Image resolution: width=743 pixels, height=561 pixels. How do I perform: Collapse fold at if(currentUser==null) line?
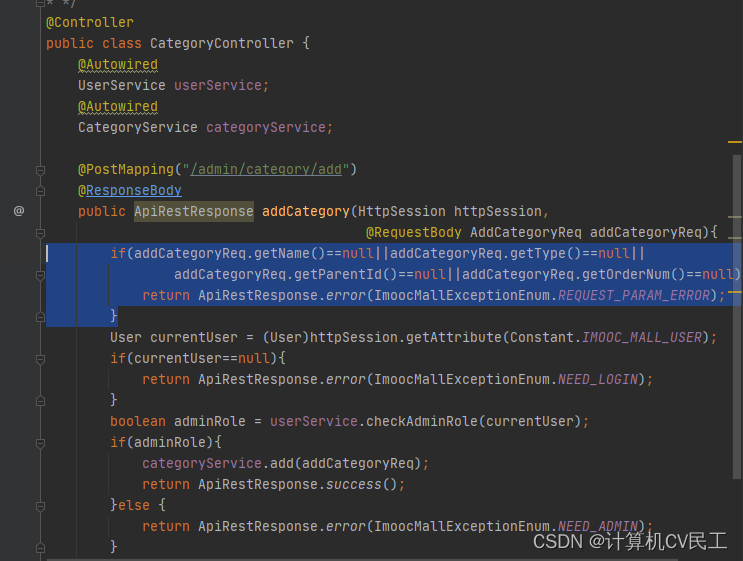pyautogui.click(x=40, y=359)
